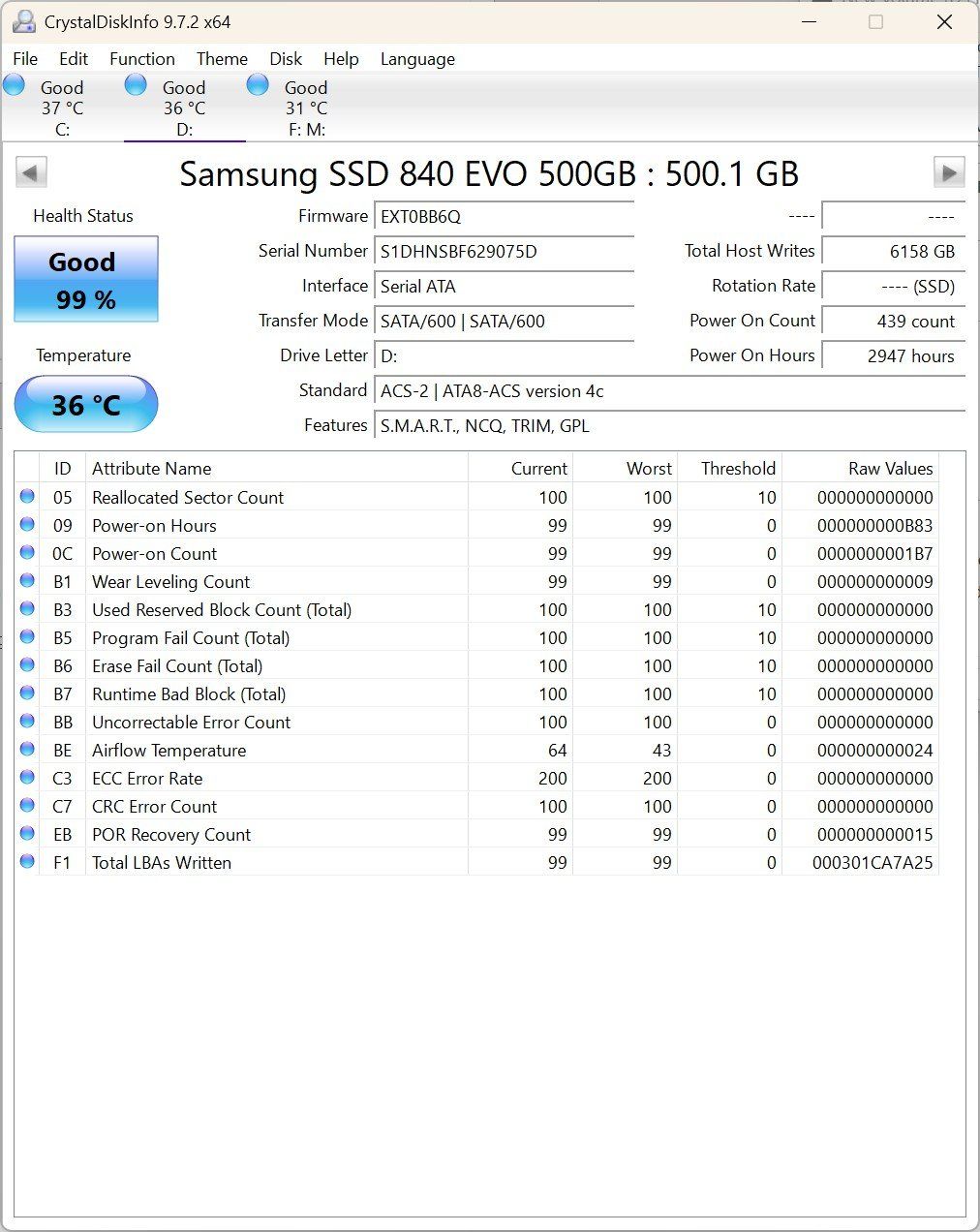980x1232 pixels.
Task: Click status orb for Program Fail Count
Action: (27, 637)
